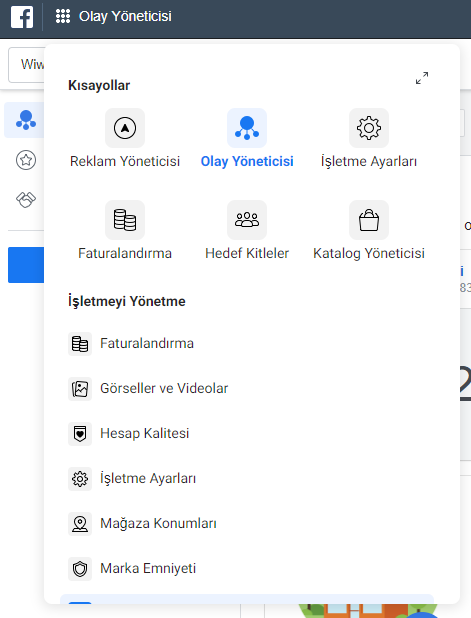471x618 pixels.
Task: Click the Facebook logo icon
Action: 22,17
